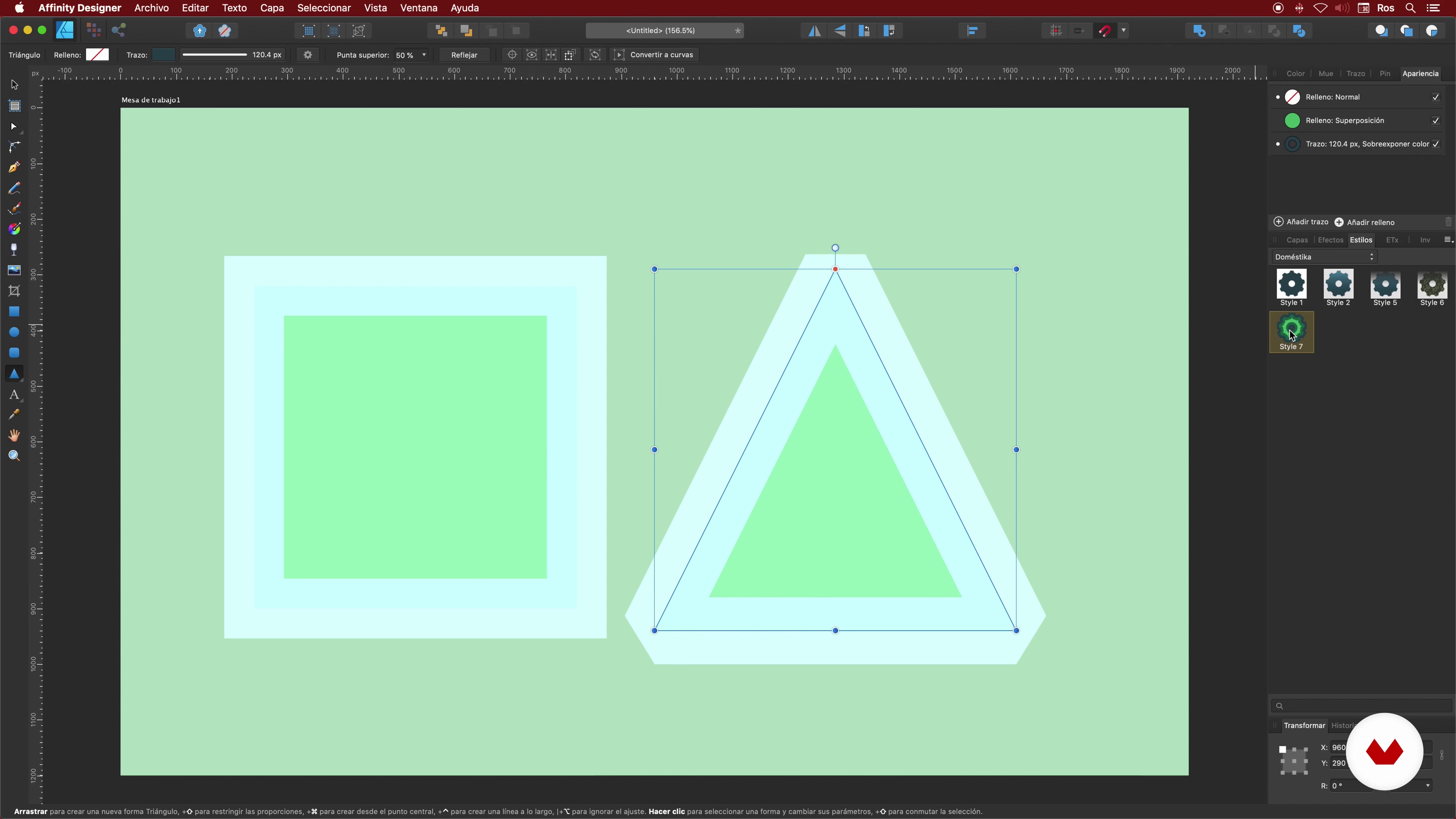
Task: Select the Triangle shape tool
Action: tap(14, 373)
